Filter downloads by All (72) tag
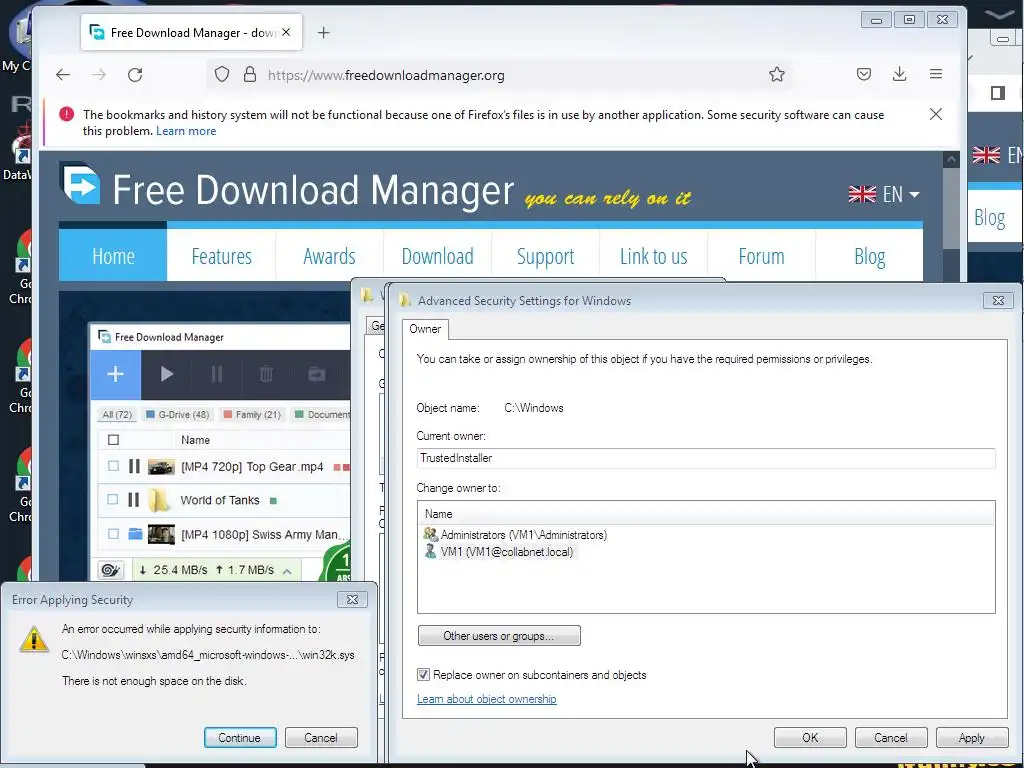The width and height of the screenshot is (1024, 768). (117, 415)
